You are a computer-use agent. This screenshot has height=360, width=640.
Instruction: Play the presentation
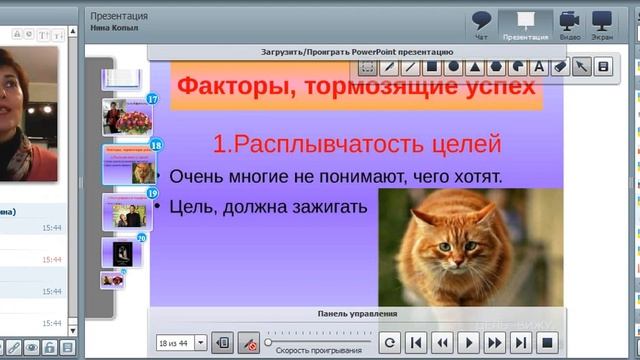click(x=469, y=343)
